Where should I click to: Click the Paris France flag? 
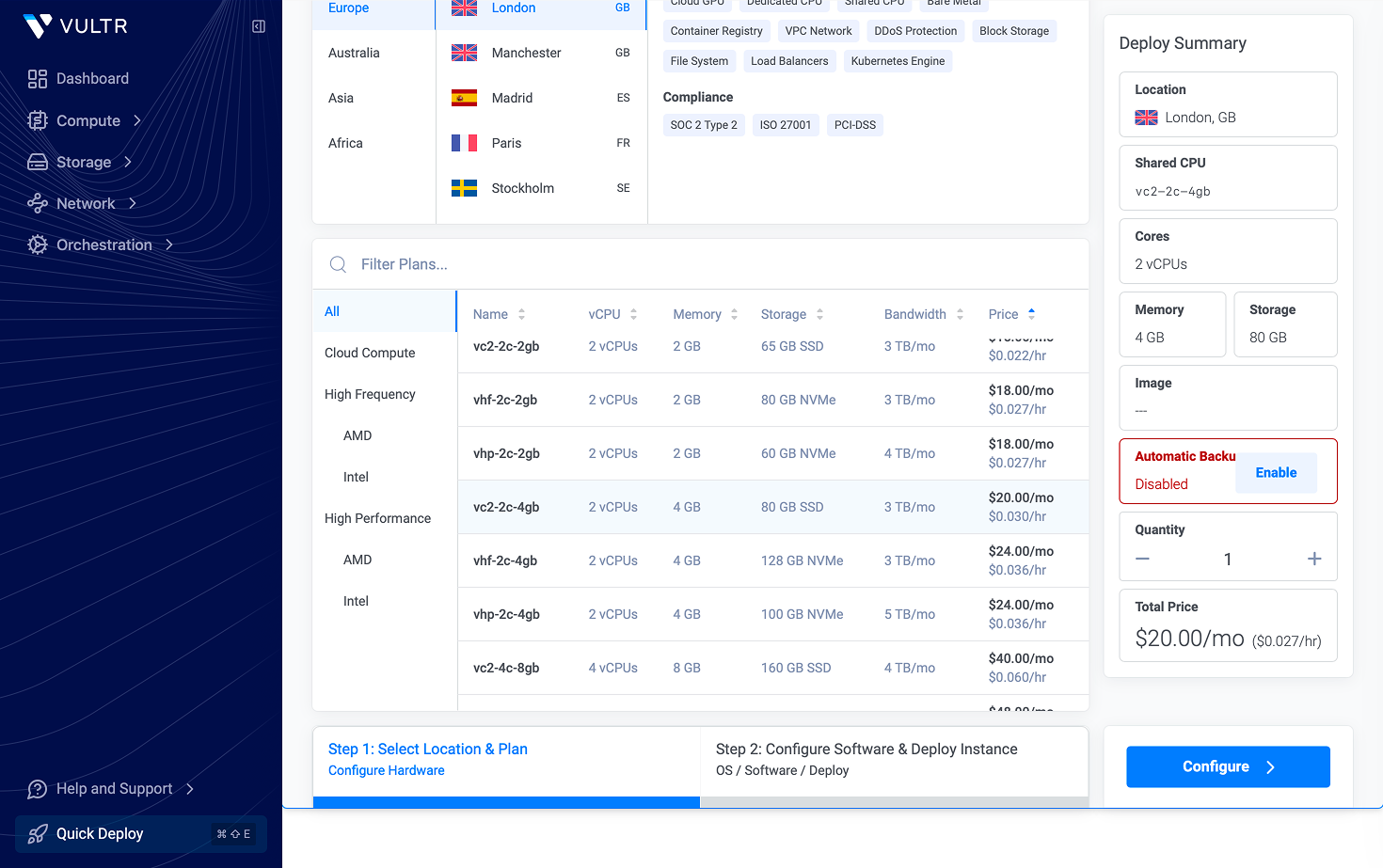464,143
